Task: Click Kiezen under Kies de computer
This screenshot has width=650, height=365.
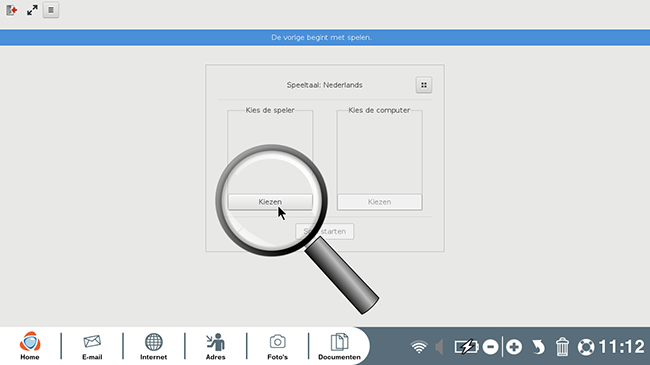Action: [379, 202]
